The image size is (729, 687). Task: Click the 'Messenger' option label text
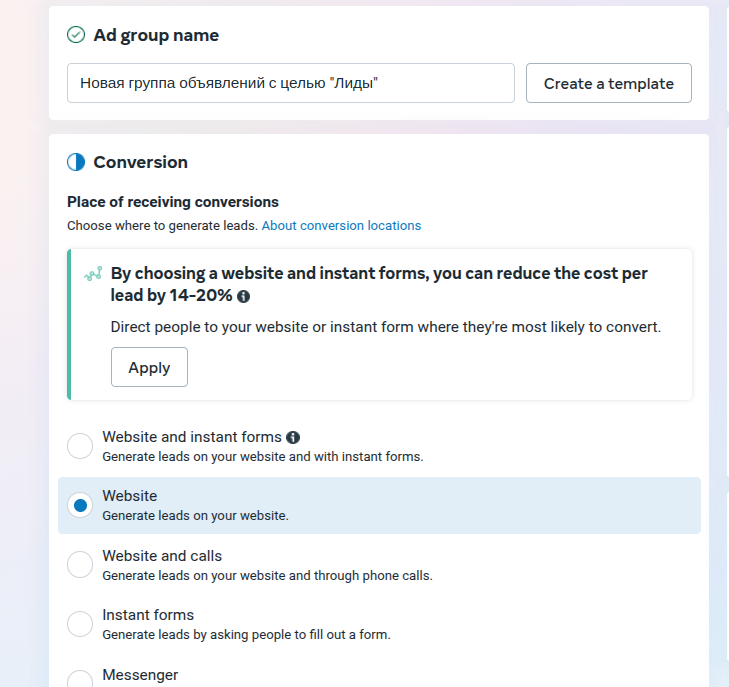tap(140, 674)
